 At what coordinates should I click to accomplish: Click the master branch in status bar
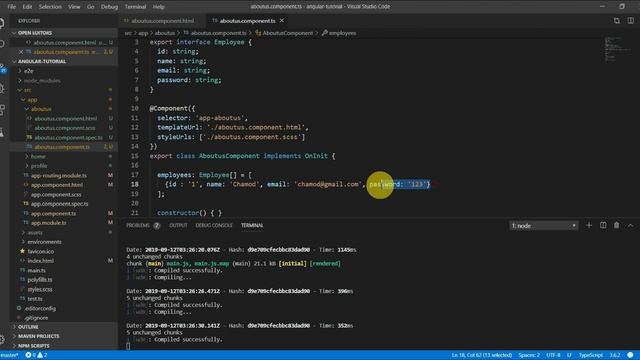(9, 355)
